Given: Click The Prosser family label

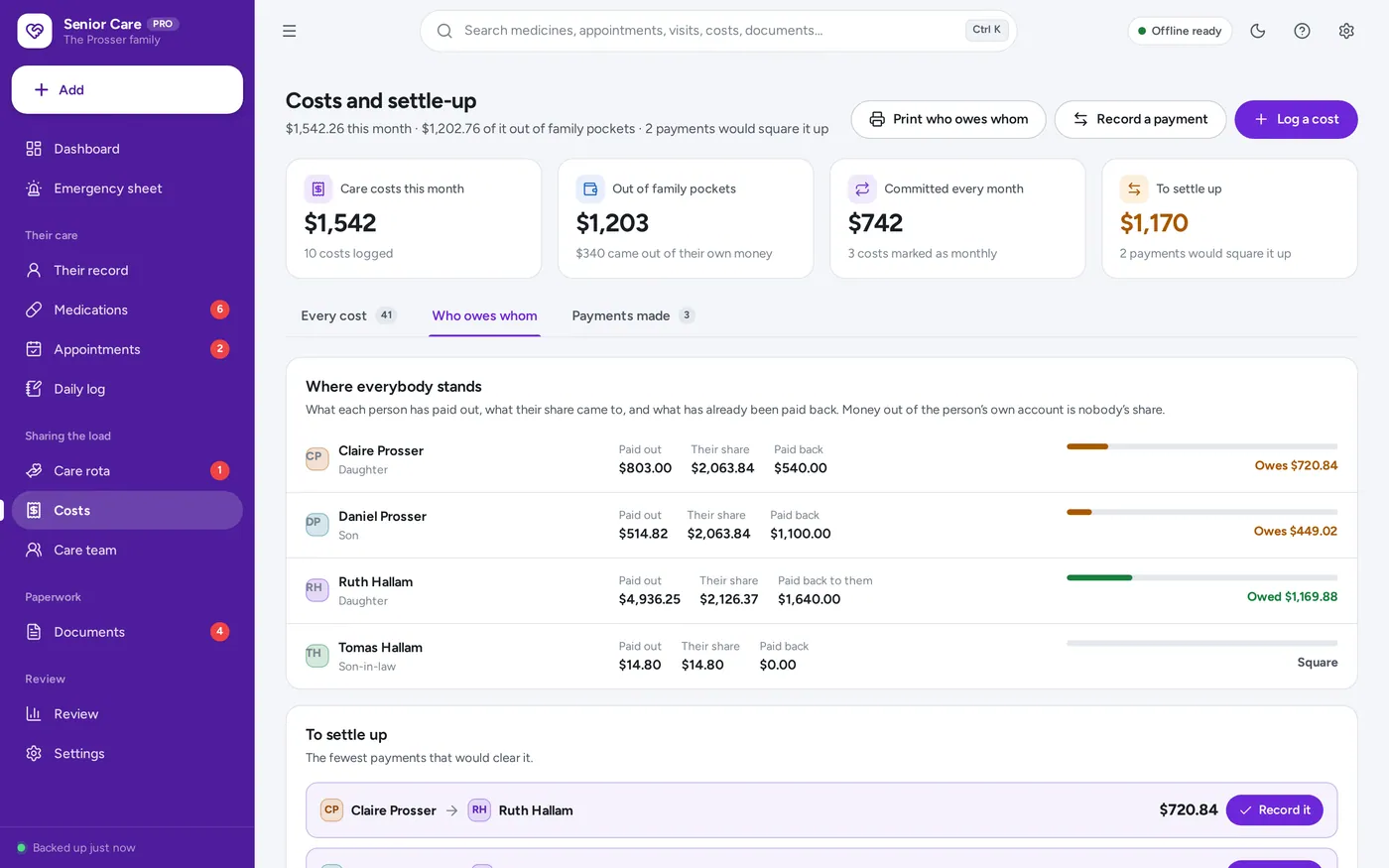Looking at the screenshot, I should (x=112, y=40).
